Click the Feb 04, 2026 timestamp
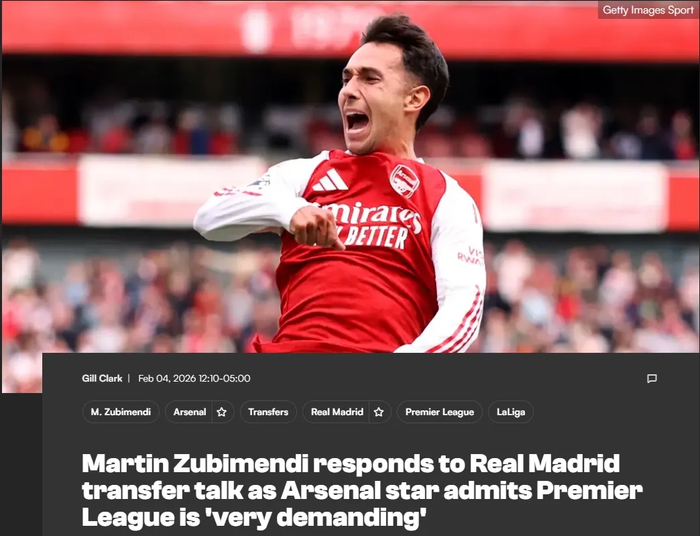The width and height of the screenshot is (700, 536). (194, 378)
